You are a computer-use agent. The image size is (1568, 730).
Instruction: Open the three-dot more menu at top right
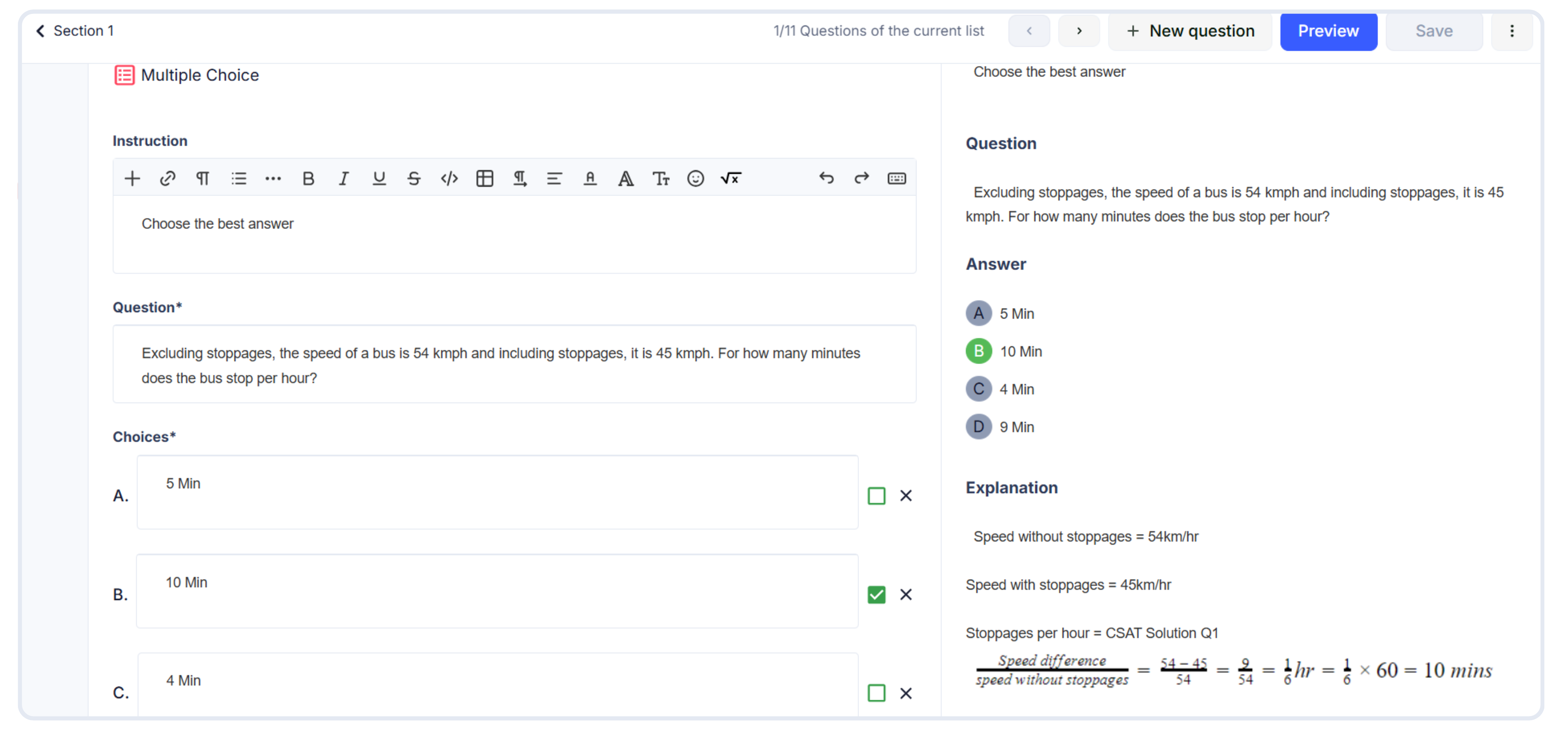coord(1512,31)
